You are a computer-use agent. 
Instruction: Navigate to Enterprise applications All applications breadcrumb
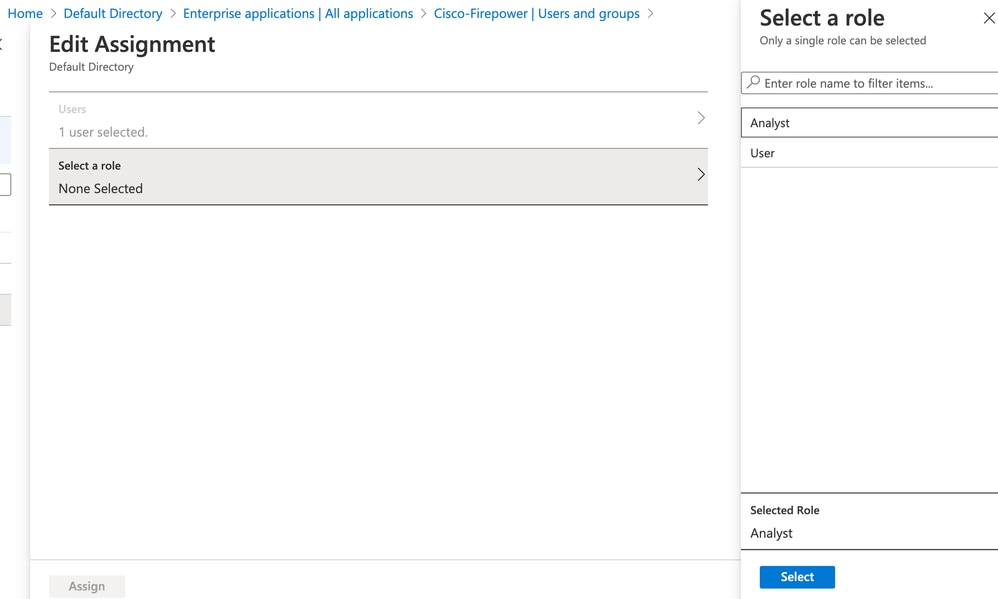pyautogui.click(x=298, y=13)
